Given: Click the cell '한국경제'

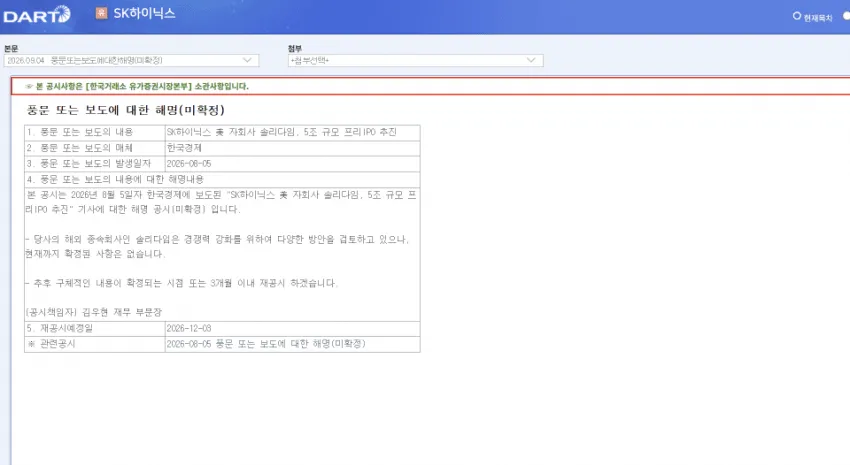Looking at the screenshot, I should coord(293,148).
